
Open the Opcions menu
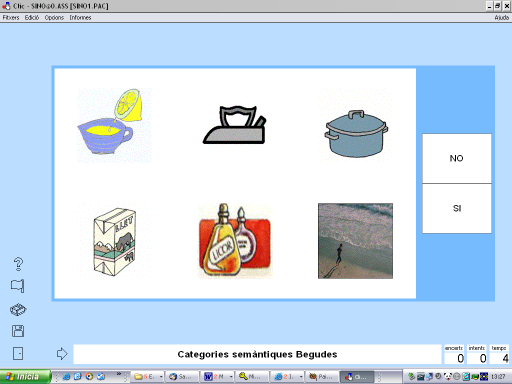[54, 18]
